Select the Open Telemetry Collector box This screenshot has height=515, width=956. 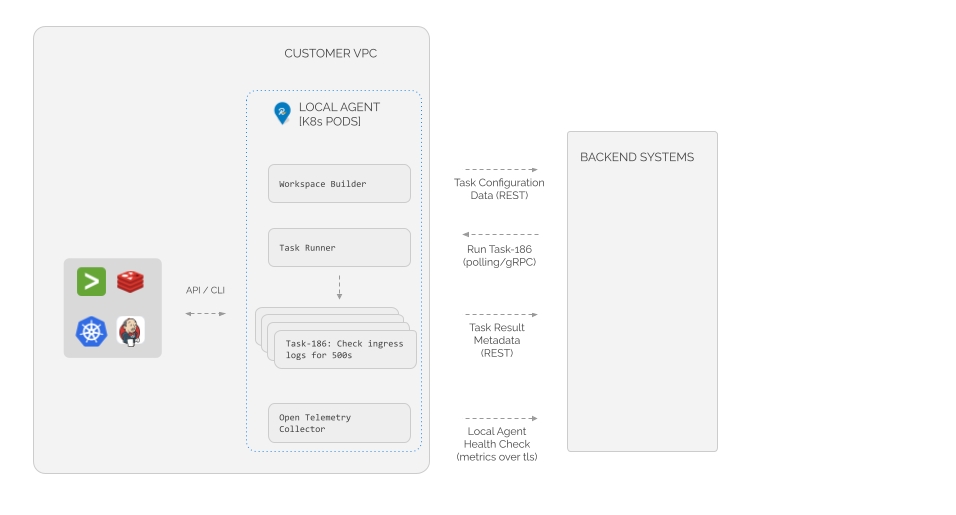[x=339, y=423]
